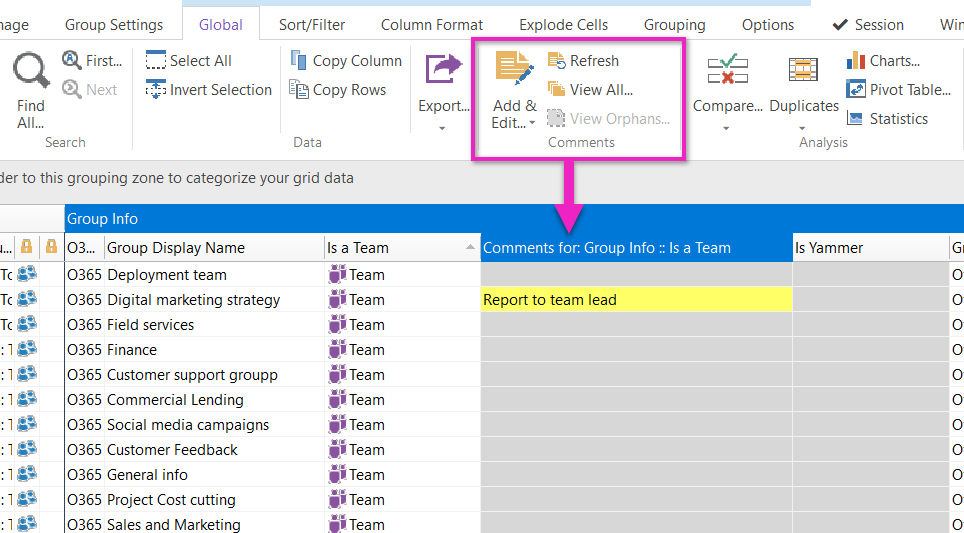Click the Duplicates icon
964x533 pixels.
click(803, 70)
